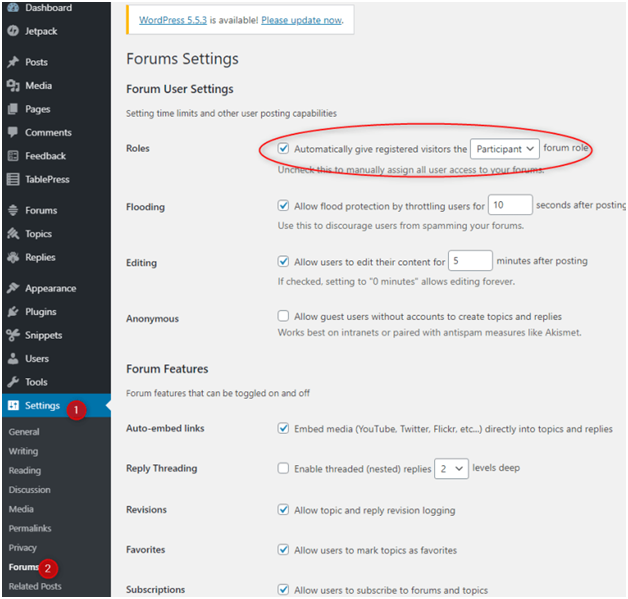The width and height of the screenshot is (628, 599).
Task: Click the Plugins plug icon
Action: [x=13, y=312]
